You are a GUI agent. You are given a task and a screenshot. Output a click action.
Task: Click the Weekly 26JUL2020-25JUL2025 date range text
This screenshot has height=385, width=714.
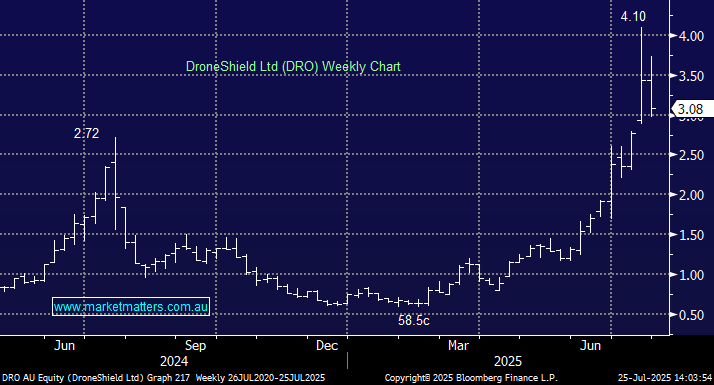tap(260, 378)
